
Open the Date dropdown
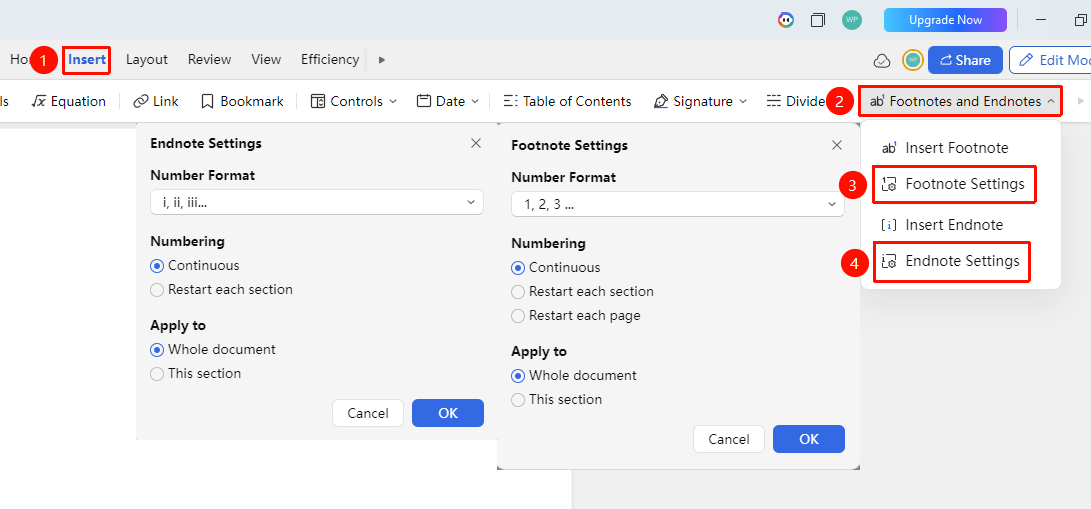point(447,102)
